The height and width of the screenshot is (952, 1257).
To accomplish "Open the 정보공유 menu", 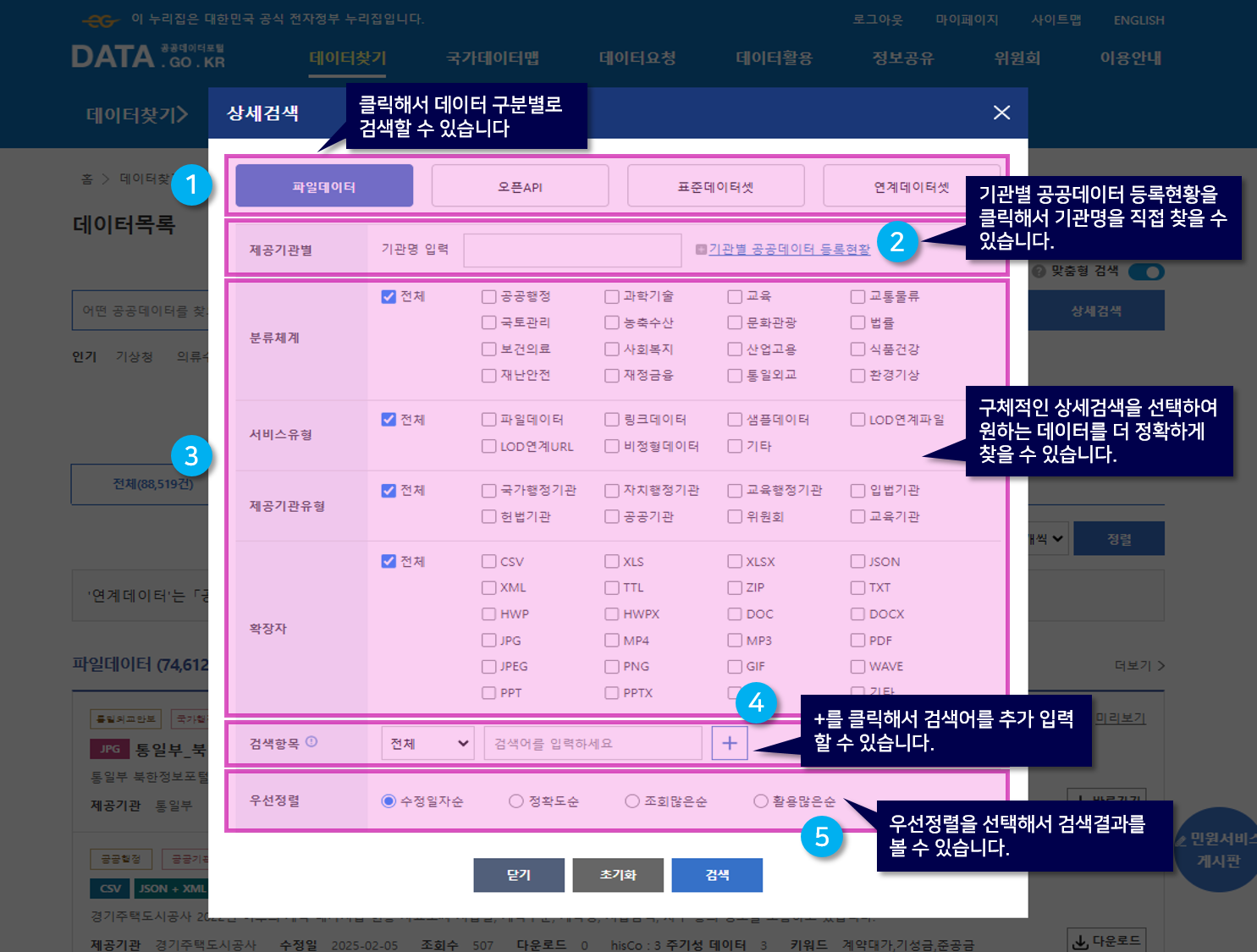I will click(x=903, y=58).
